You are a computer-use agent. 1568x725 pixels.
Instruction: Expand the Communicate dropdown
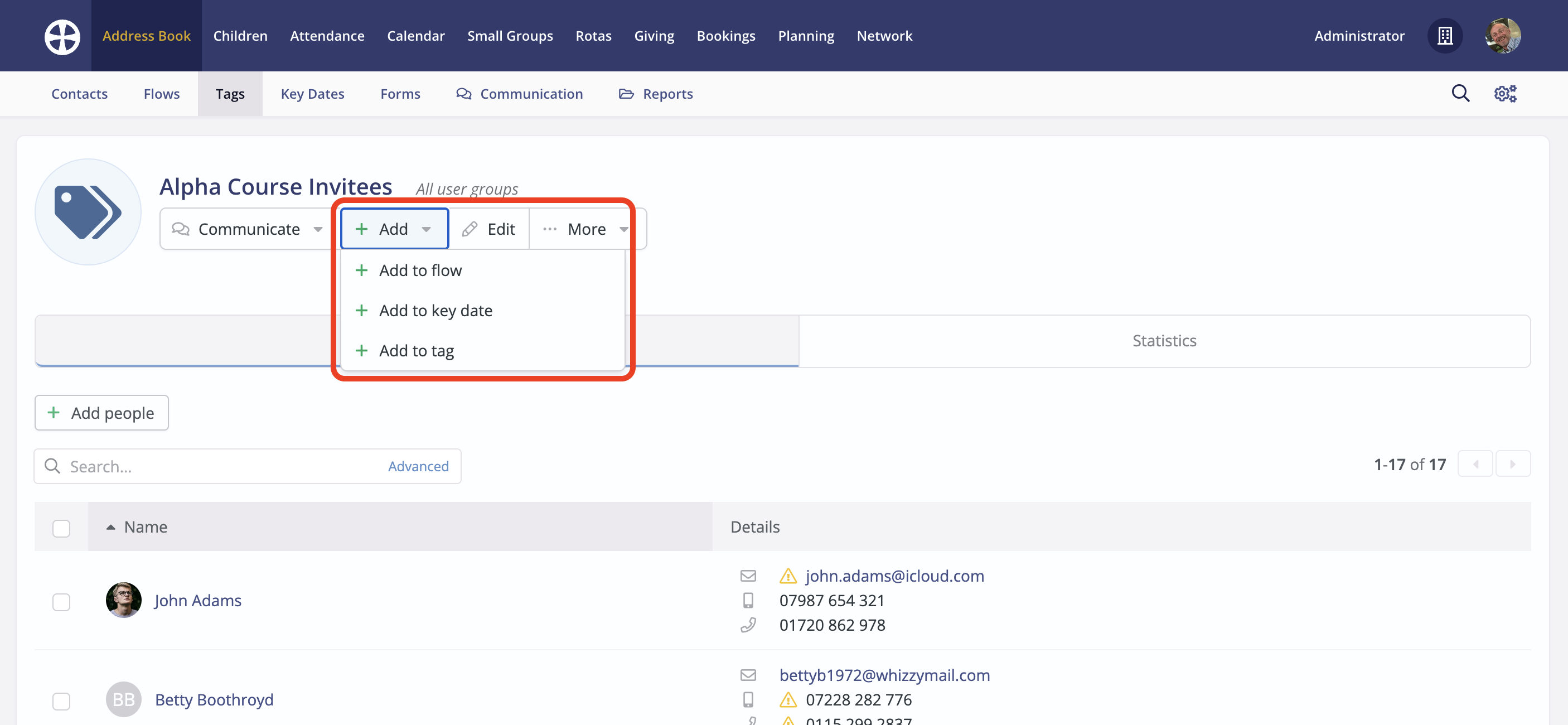click(248, 229)
